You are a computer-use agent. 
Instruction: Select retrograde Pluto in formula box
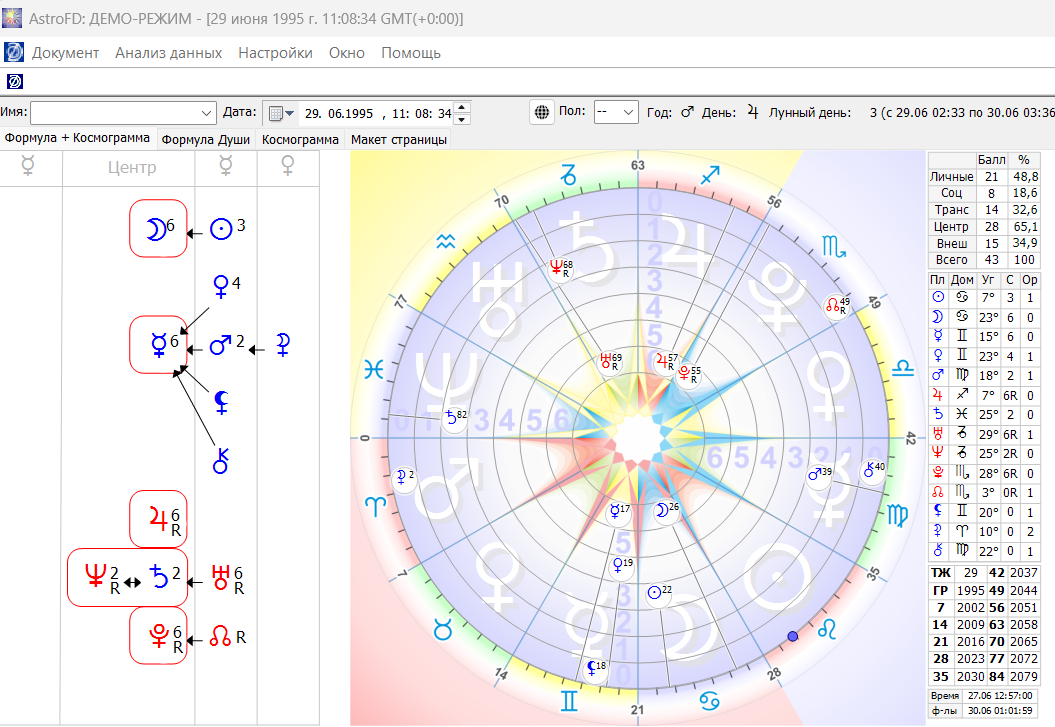[158, 636]
